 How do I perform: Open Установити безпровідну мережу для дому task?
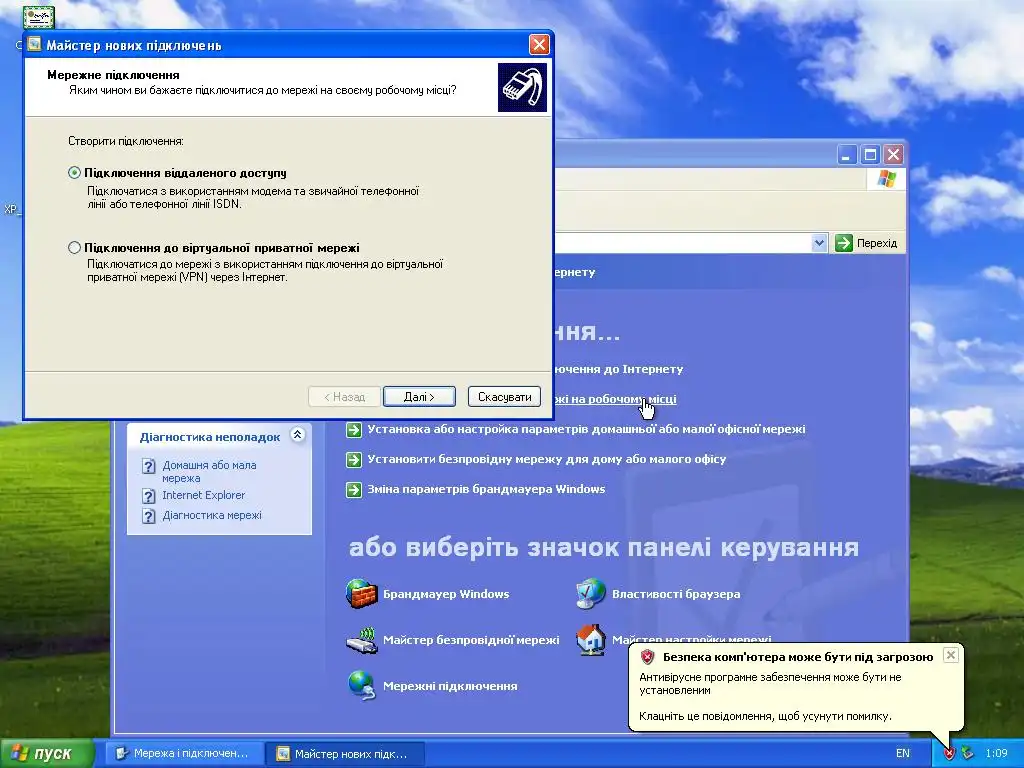coord(547,459)
